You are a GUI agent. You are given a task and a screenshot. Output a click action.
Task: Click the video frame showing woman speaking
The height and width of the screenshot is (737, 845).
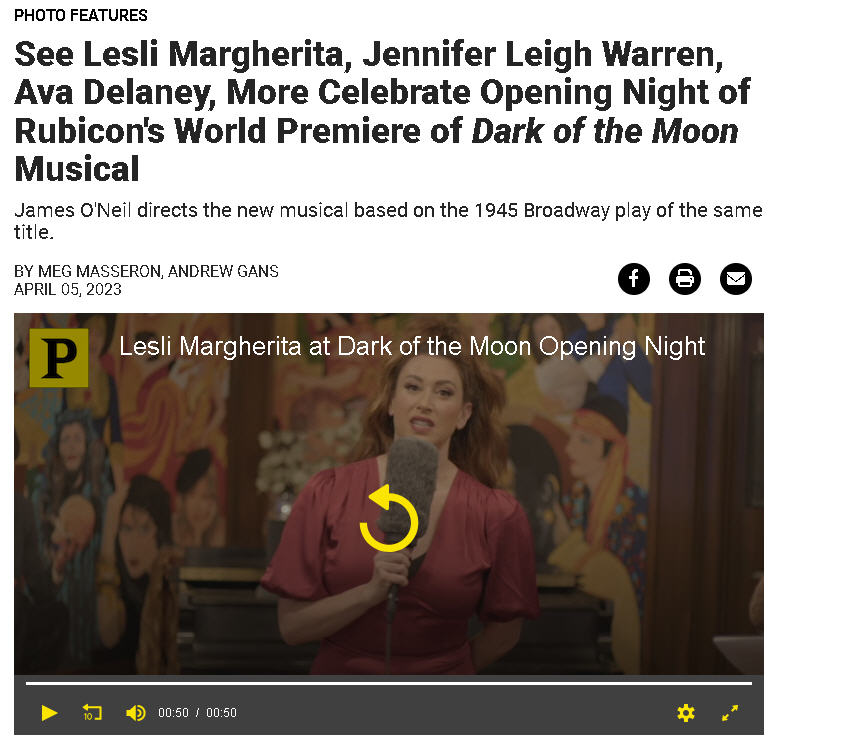click(x=389, y=494)
